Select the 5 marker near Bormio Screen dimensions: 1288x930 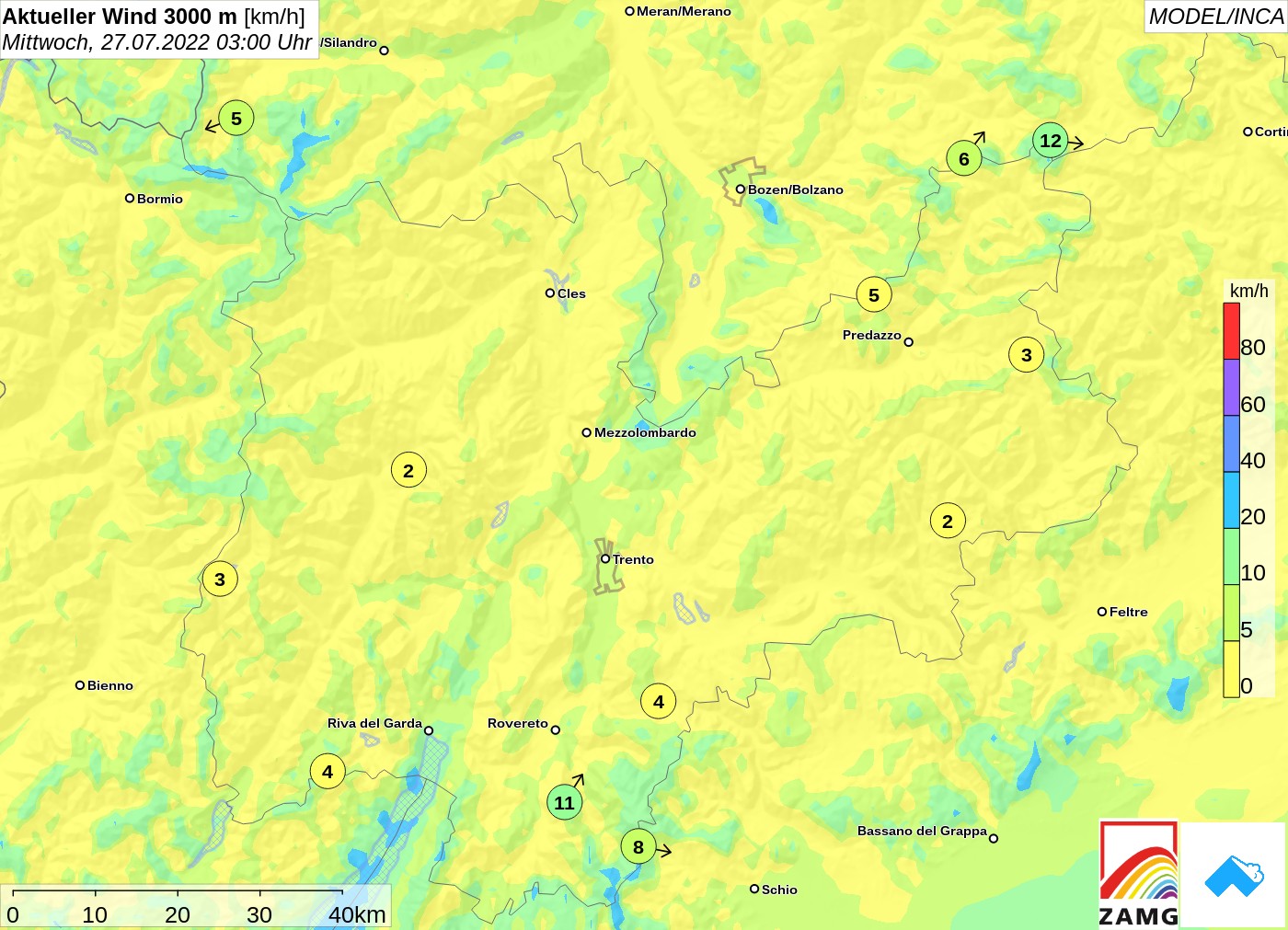click(236, 119)
